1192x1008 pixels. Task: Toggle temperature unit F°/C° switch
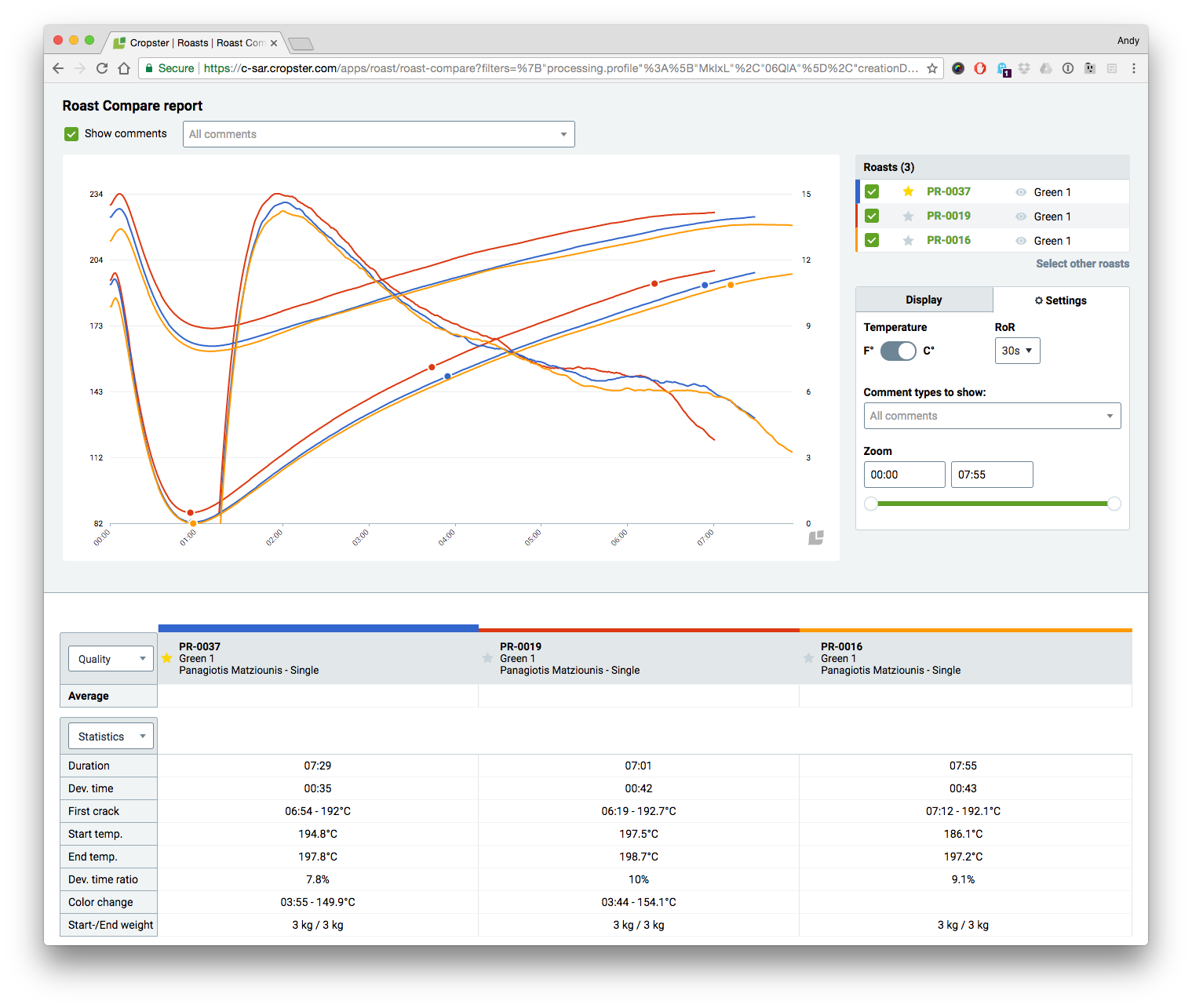point(898,351)
